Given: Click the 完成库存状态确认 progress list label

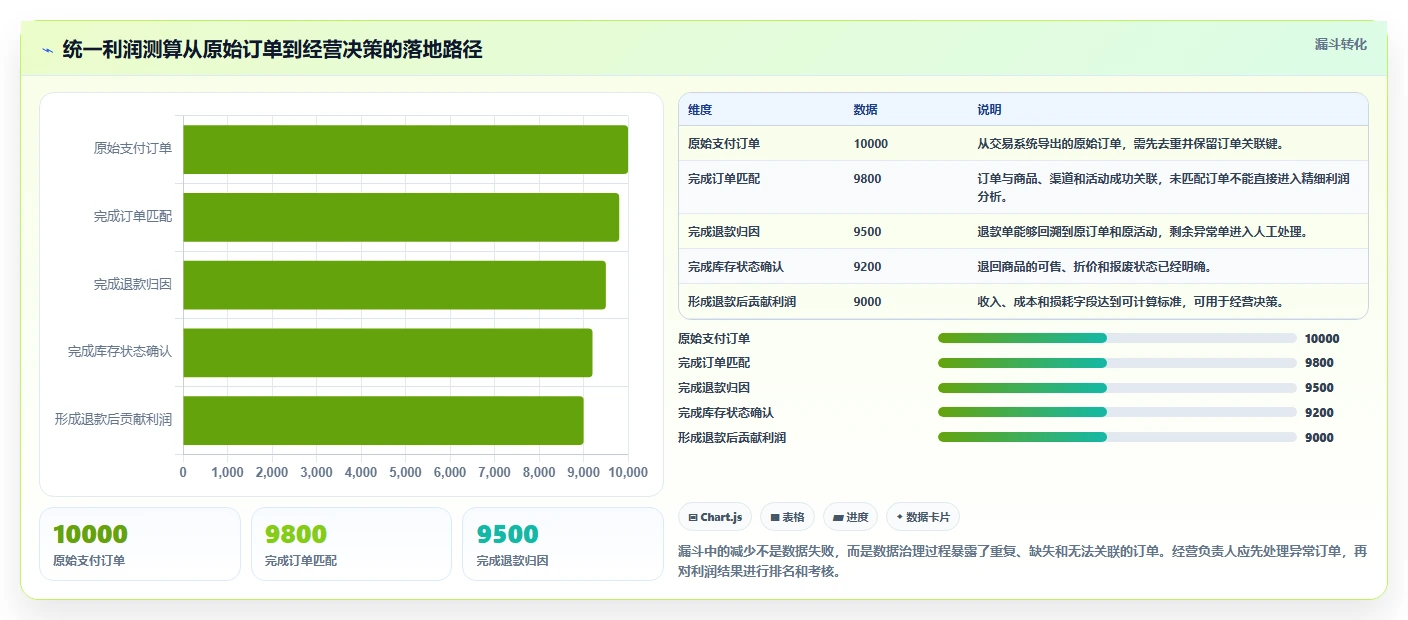Looking at the screenshot, I should pos(726,413).
